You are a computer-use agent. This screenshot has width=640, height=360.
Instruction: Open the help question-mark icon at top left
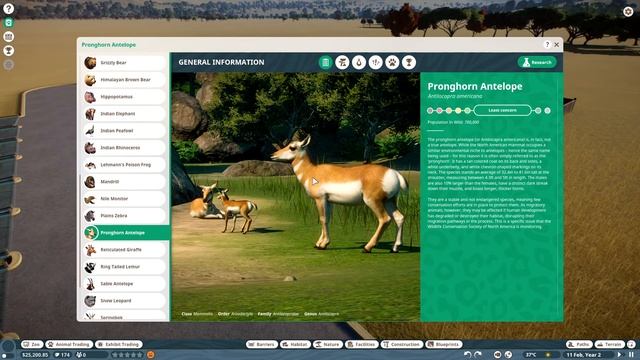[x=8, y=9]
